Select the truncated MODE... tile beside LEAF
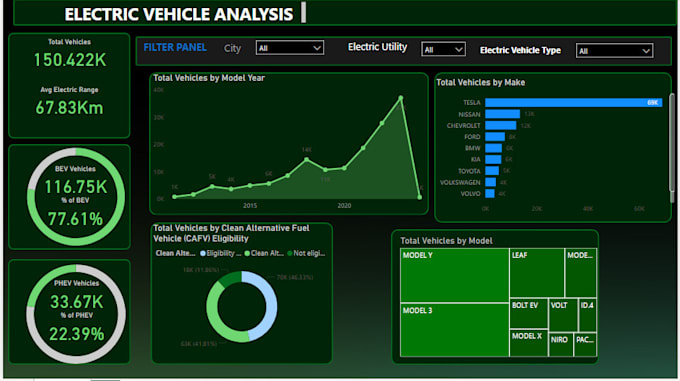Image resolution: width=680 pixels, height=381 pixels. [581, 273]
